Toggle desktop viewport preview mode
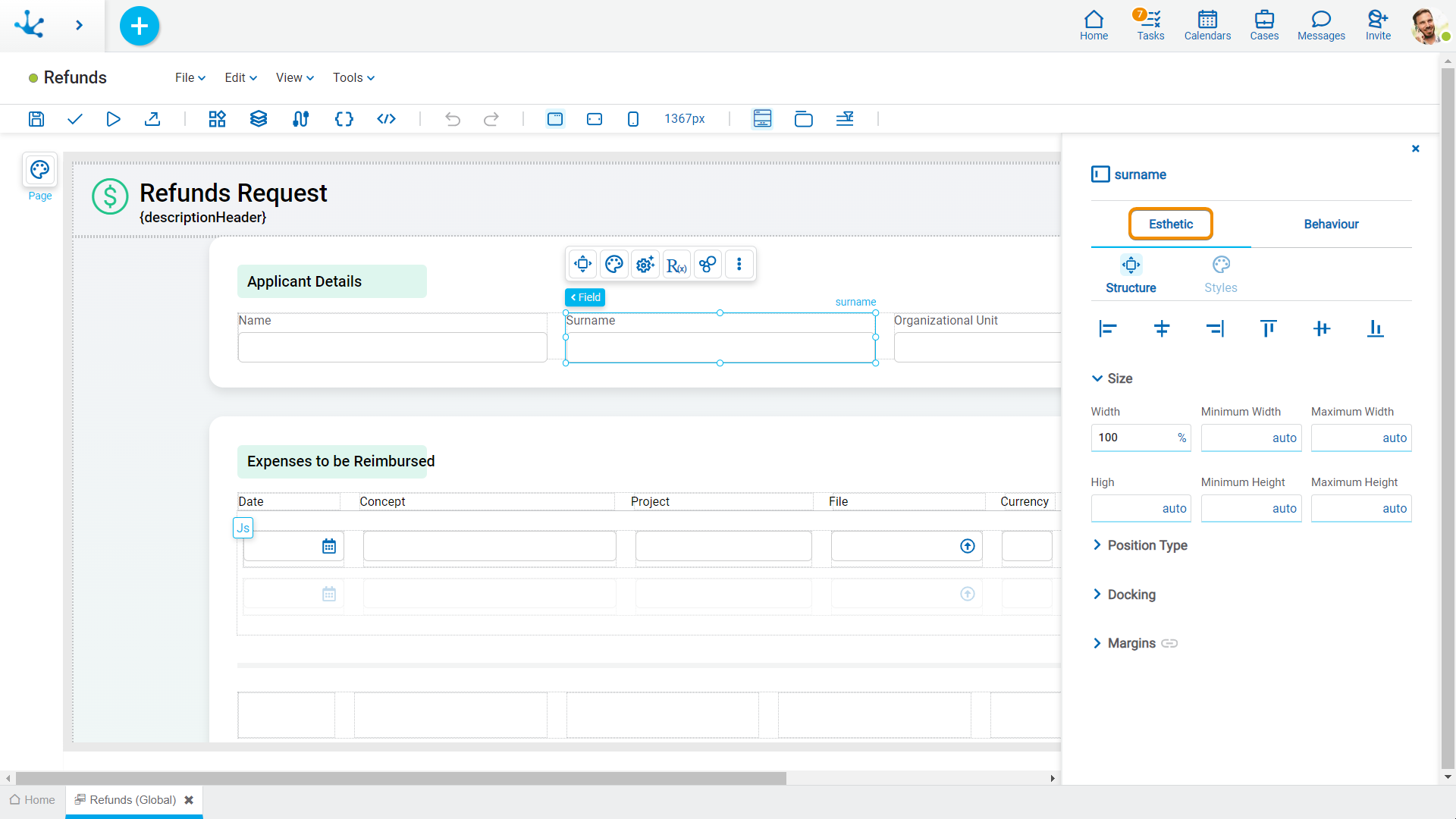The width and height of the screenshot is (1456, 819). (555, 119)
